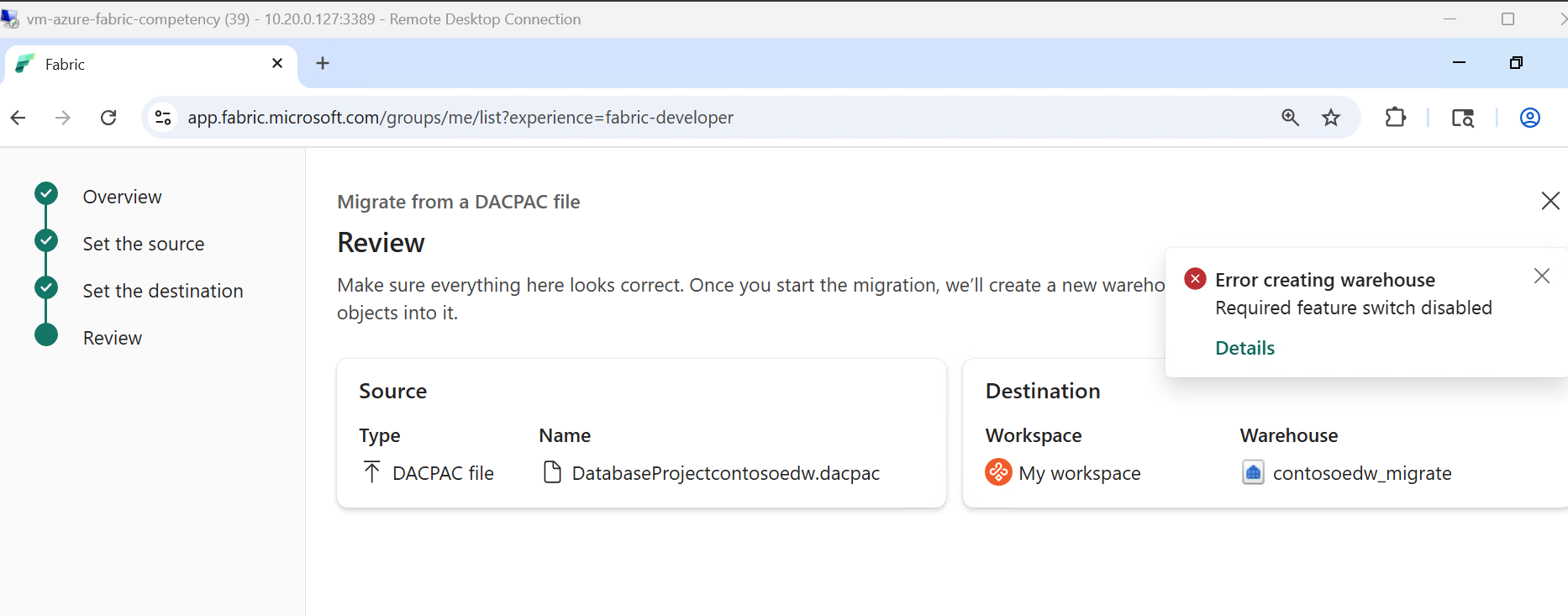1568x616 pixels.
Task: Click the address bar URL
Action: pyautogui.click(x=460, y=118)
